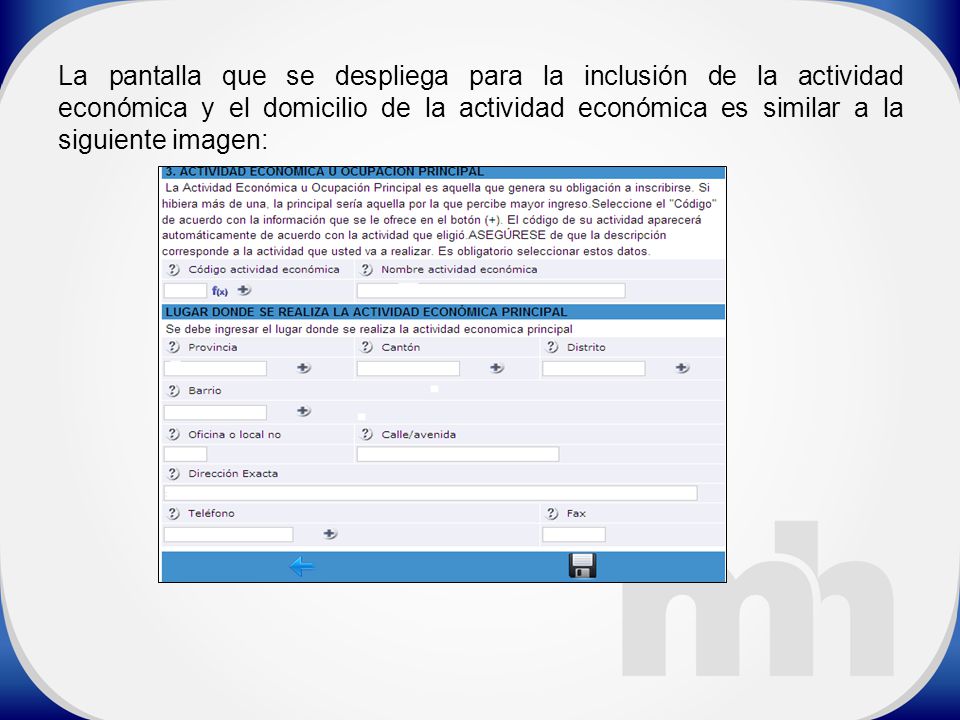The image size is (960, 720).
Task: Click help icon next to Dirección Exacta
Action: [173, 473]
